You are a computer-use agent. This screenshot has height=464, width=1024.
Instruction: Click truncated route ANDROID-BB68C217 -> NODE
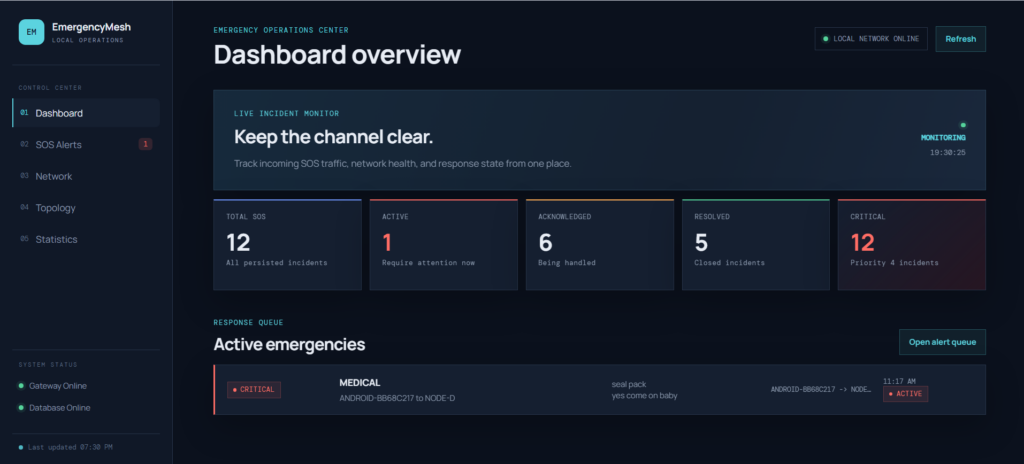(x=821, y=389)
